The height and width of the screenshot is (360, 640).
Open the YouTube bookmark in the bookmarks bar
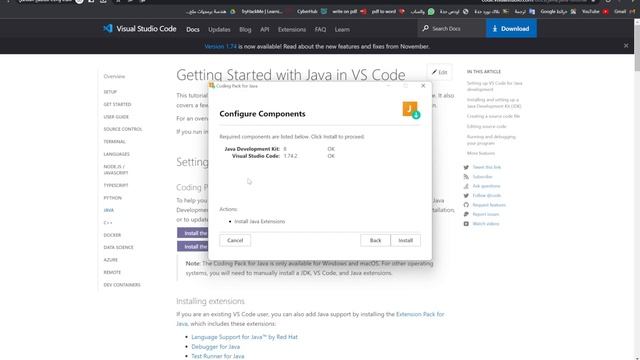(595, 11)
